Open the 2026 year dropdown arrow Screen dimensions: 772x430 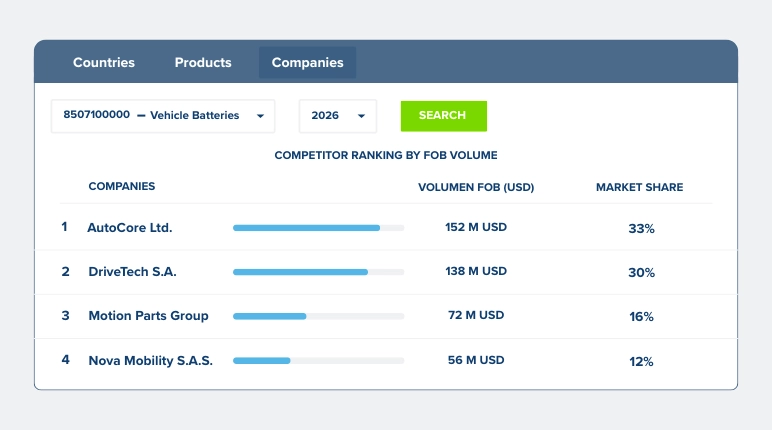pyautogui.click(x=361, y=116)
